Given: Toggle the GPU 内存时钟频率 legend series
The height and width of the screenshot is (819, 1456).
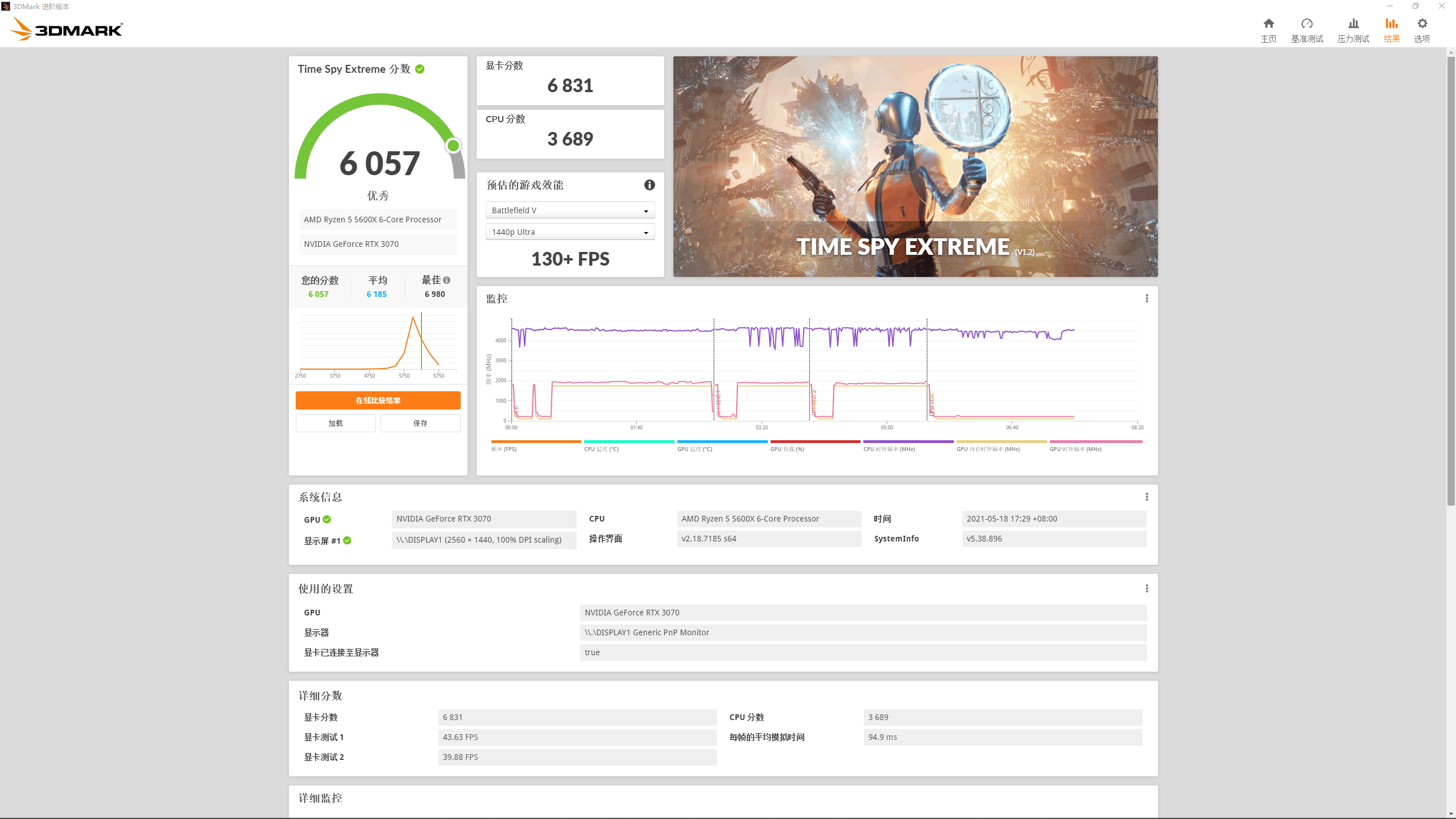Looking at the screenshot, I should [1001, 446].
